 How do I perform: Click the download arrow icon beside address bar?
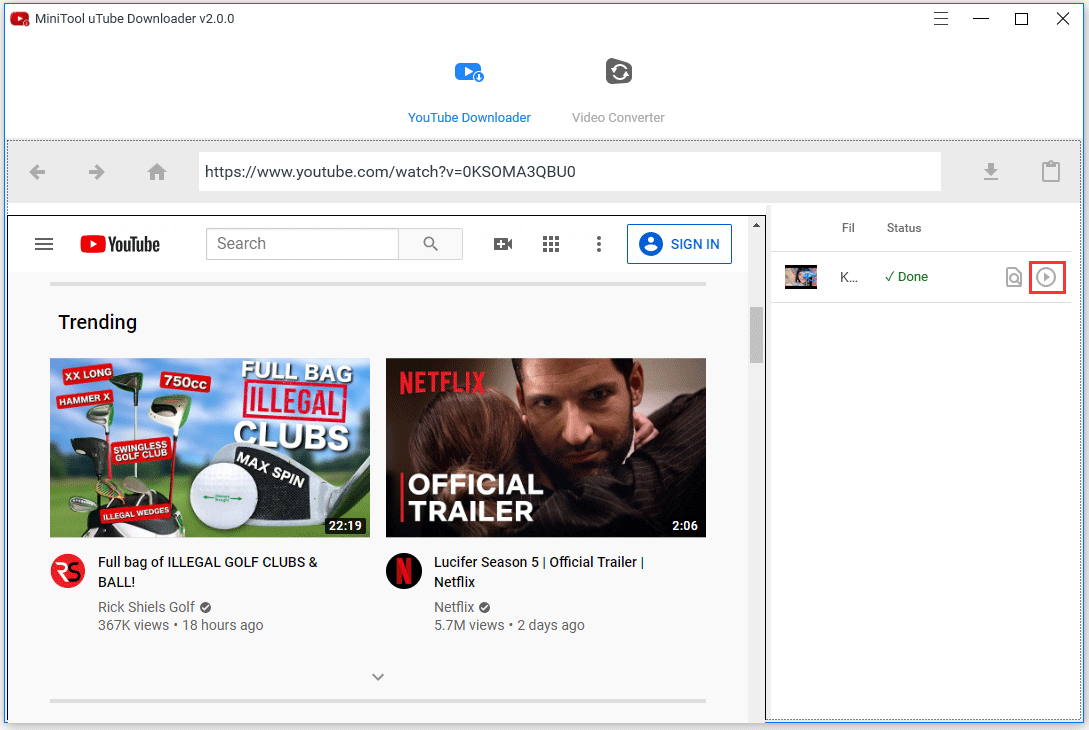991,172
